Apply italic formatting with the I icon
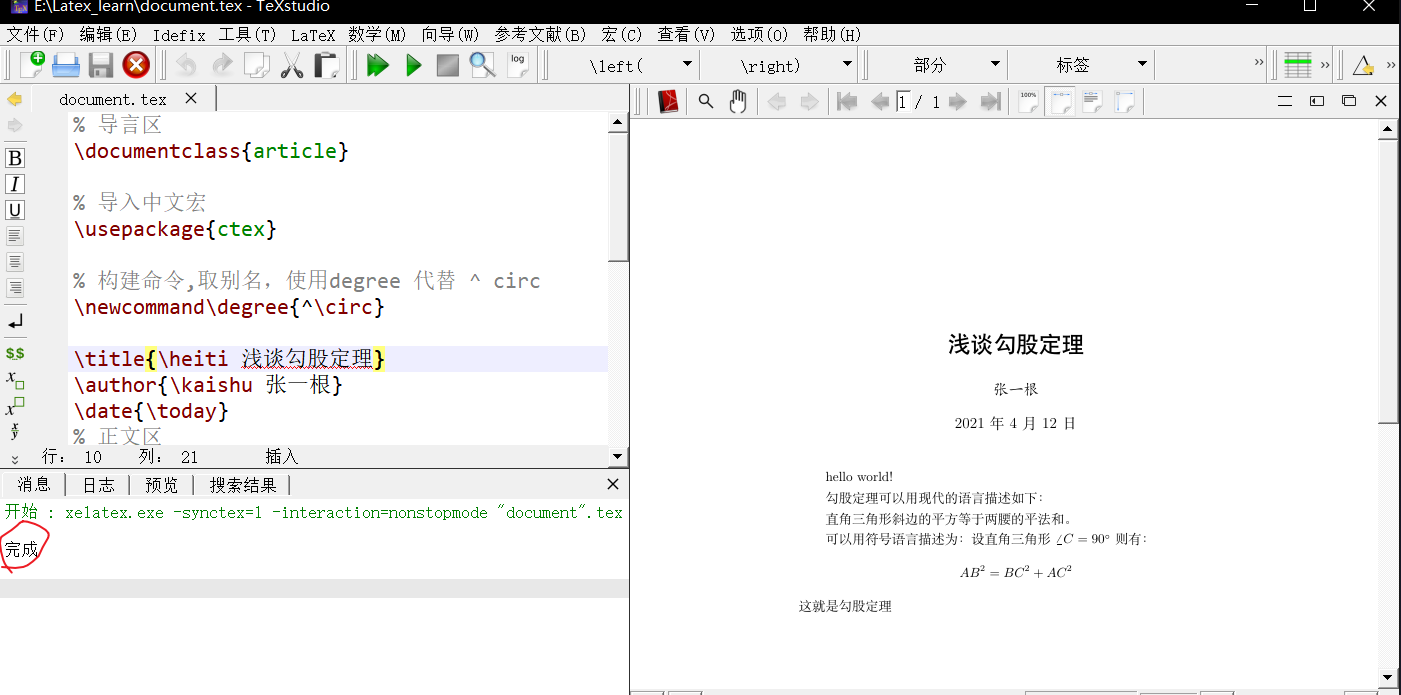 point(15,184)
